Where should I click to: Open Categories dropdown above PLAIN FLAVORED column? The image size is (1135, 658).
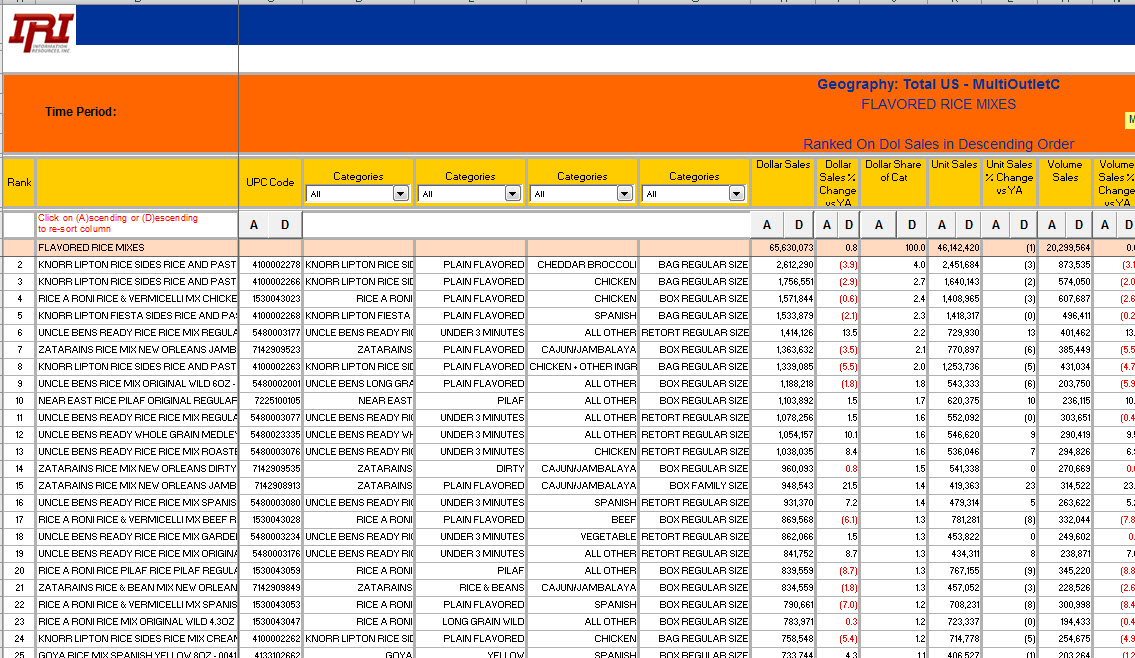(512, 193)
